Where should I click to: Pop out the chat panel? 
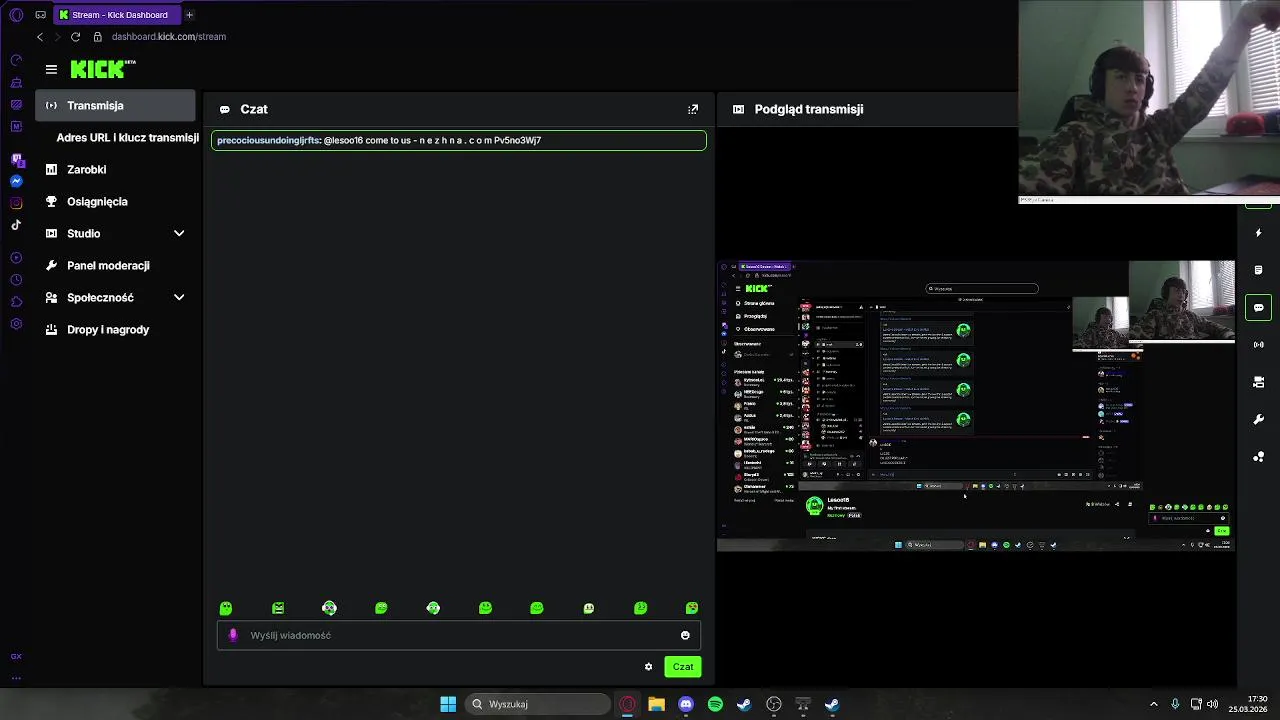(693, 109)
